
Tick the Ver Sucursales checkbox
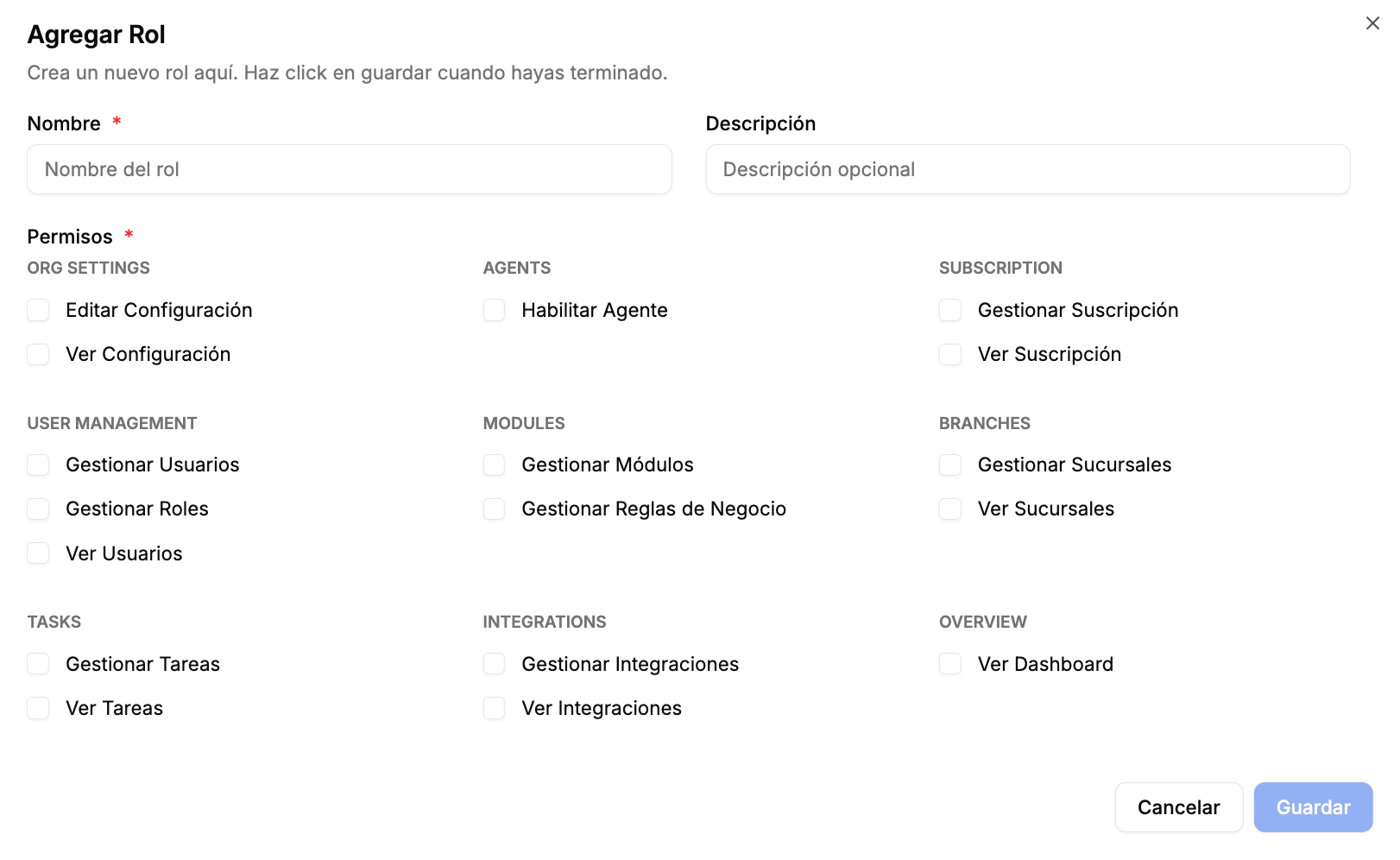(950, 509)
